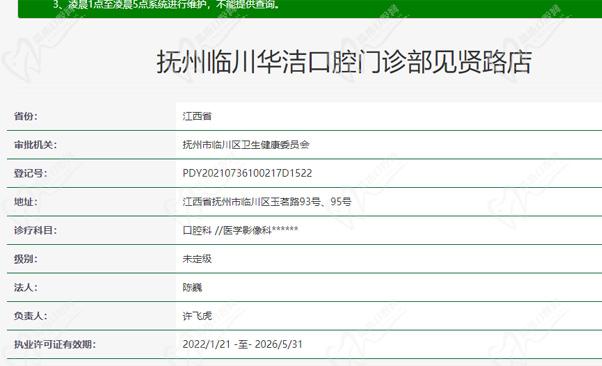
Task: Click the 登记号 label
Action: click(x=31, y=173)
